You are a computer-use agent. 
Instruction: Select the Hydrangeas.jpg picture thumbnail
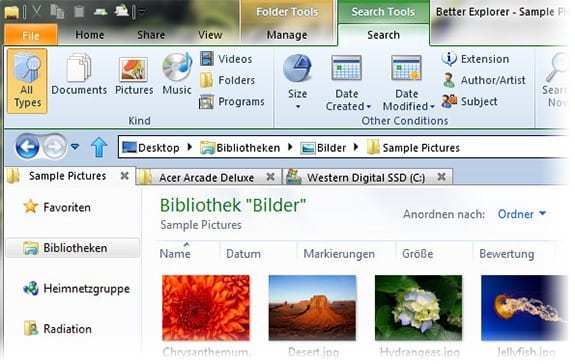point(418,308)
